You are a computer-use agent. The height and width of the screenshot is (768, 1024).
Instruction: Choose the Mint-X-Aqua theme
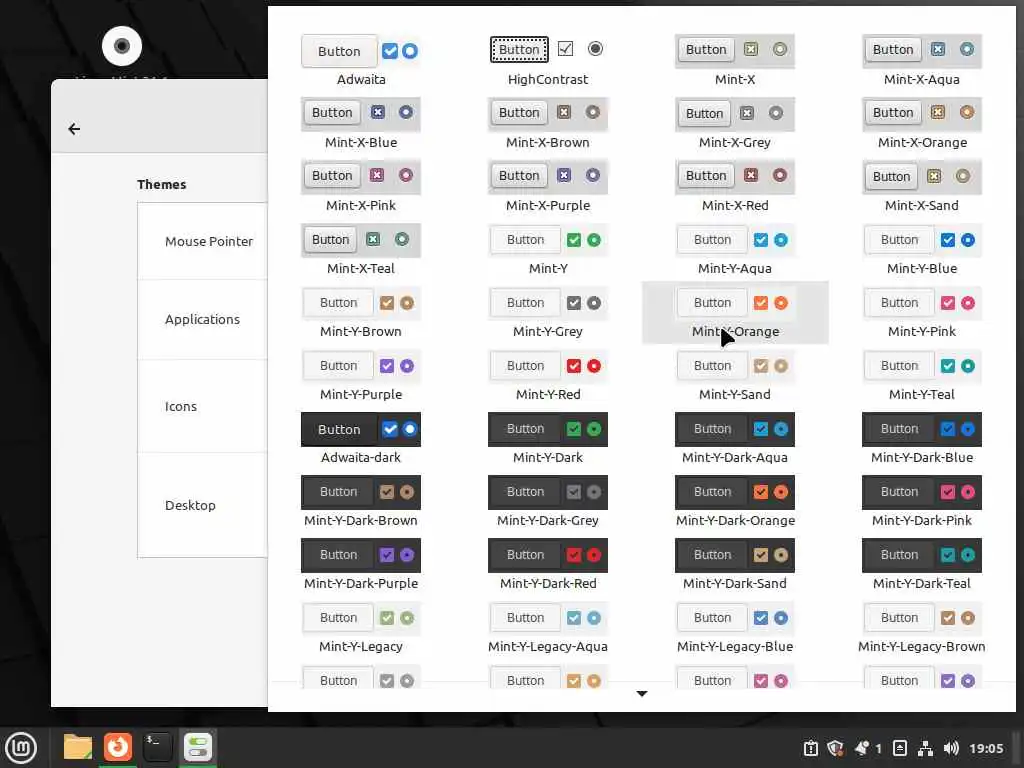[x=921, y=61]
